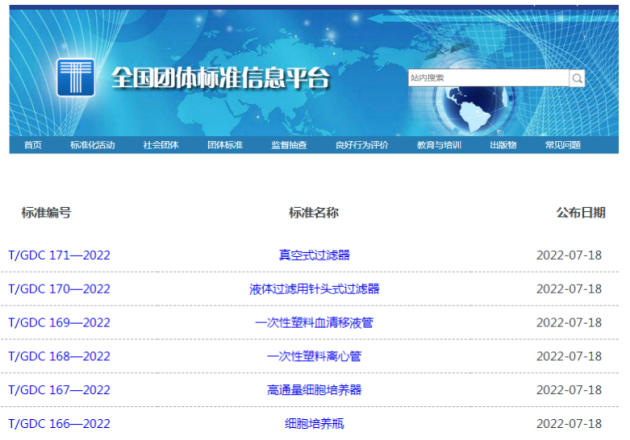Image resolution: width=630 pixels, height=440 pixels.
Task: Open the 教育与培训 menu
Action: click(x=440, y=145)
